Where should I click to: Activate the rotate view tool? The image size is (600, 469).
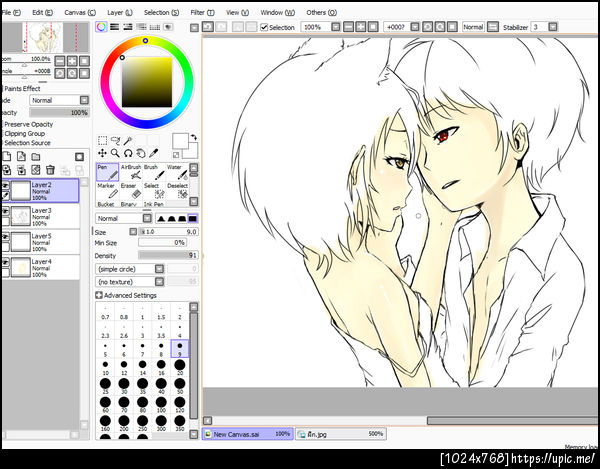point(128,153)
